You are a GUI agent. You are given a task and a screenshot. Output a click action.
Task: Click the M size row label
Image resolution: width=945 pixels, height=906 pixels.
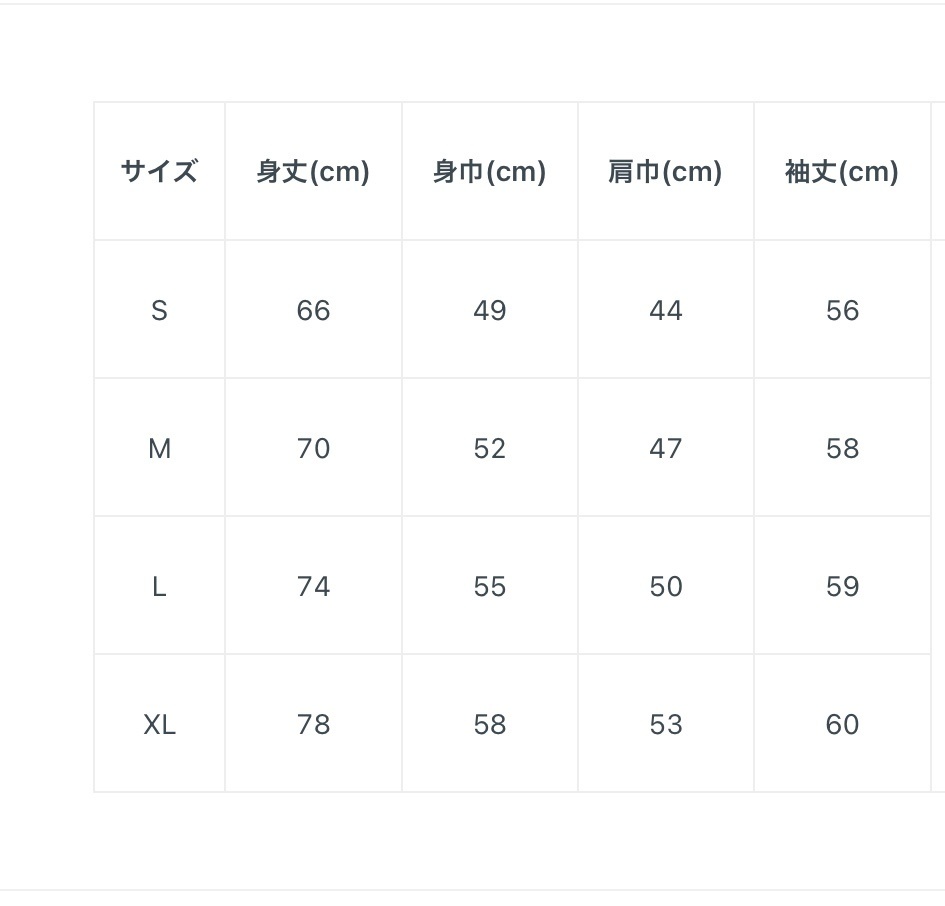pyautogui.click(x=159, y=448)
